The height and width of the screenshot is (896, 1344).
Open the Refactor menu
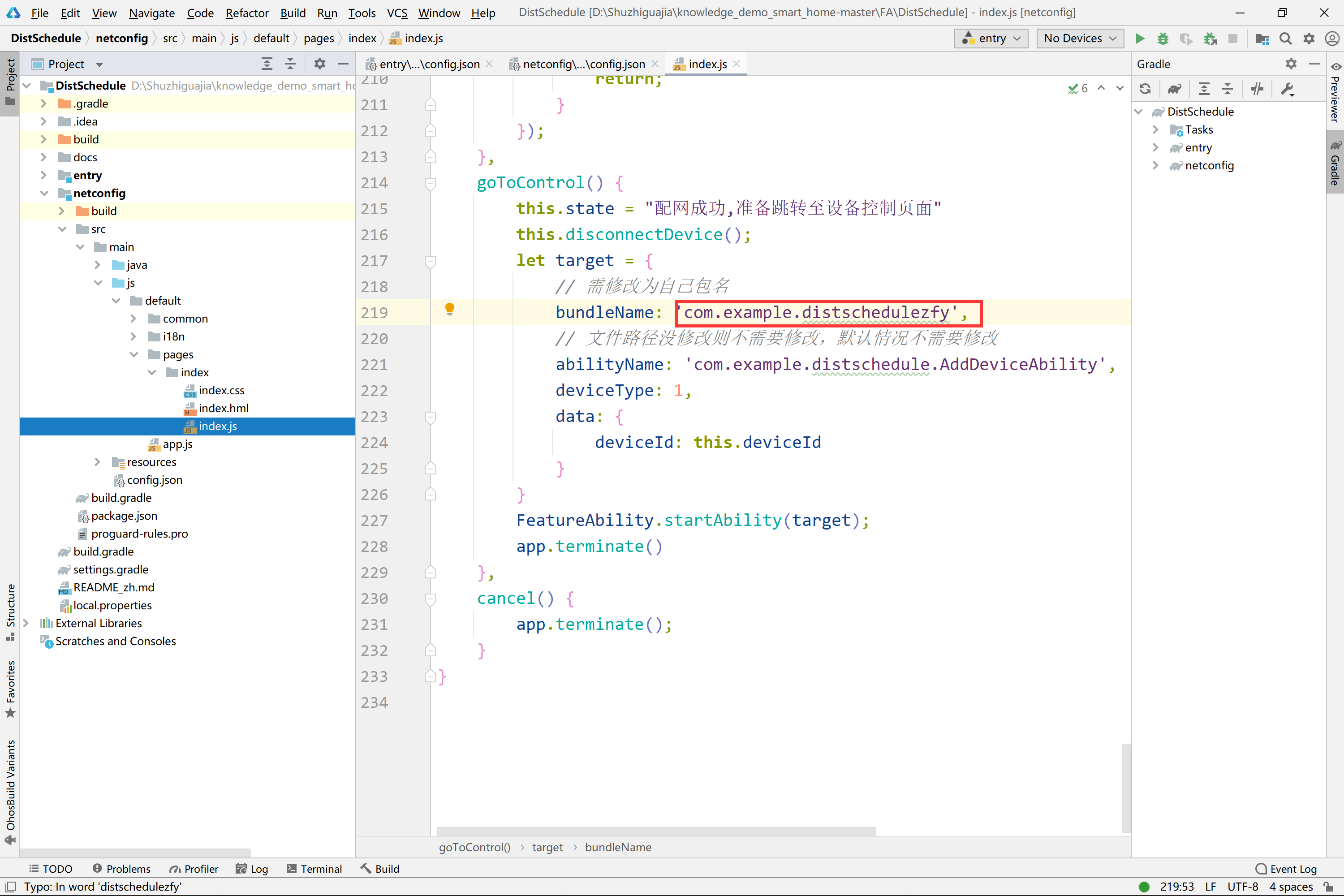pos(246,13)
